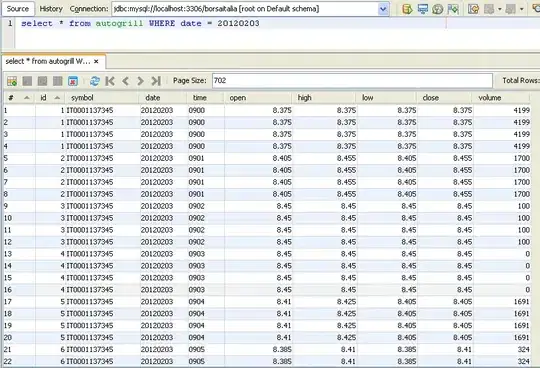Click the monitor-shaped icon in editor toolbar
540x368 pixels.
pos(423,9)
